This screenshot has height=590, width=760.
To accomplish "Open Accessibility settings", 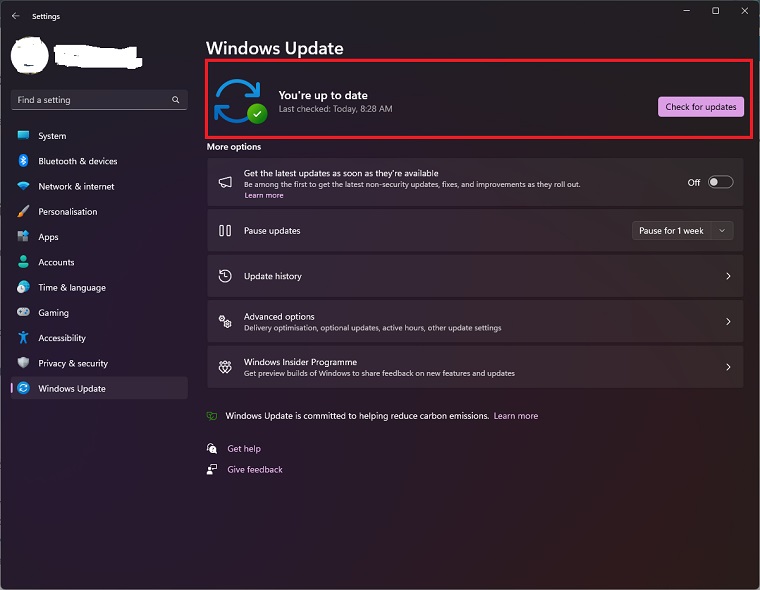I will (x=99, y=337).
